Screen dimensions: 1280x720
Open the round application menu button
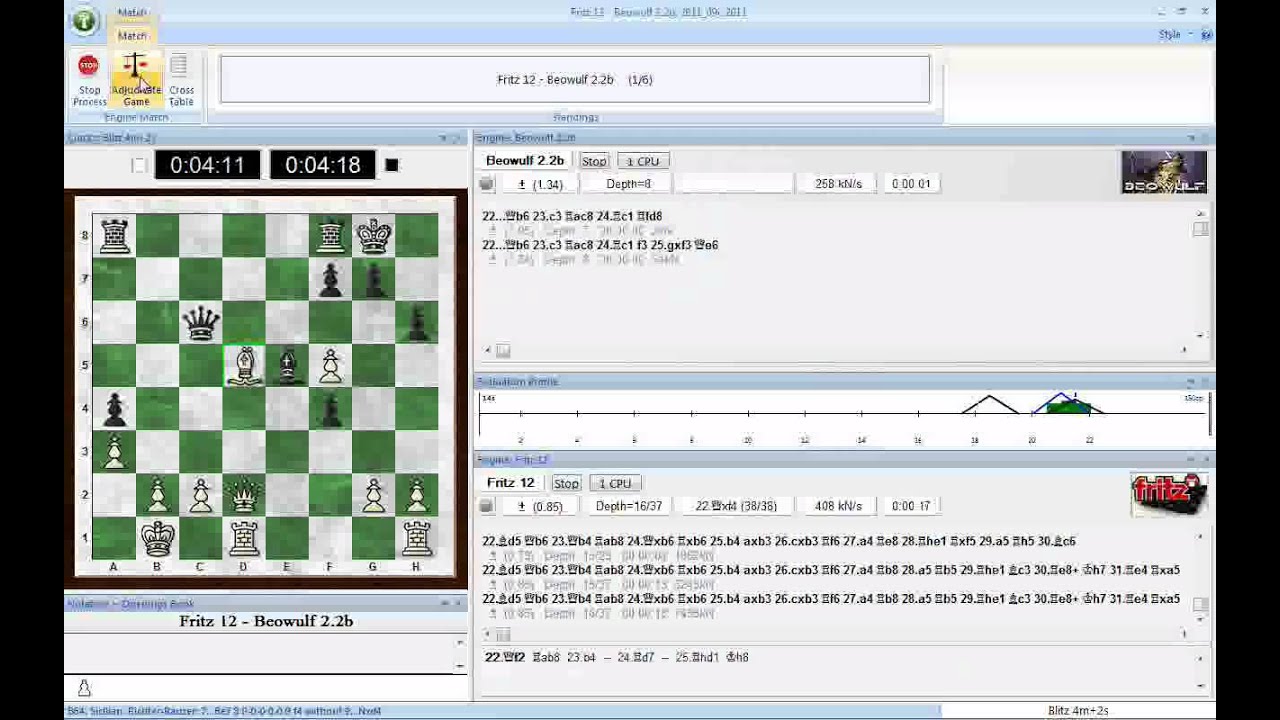pos(85,20)
